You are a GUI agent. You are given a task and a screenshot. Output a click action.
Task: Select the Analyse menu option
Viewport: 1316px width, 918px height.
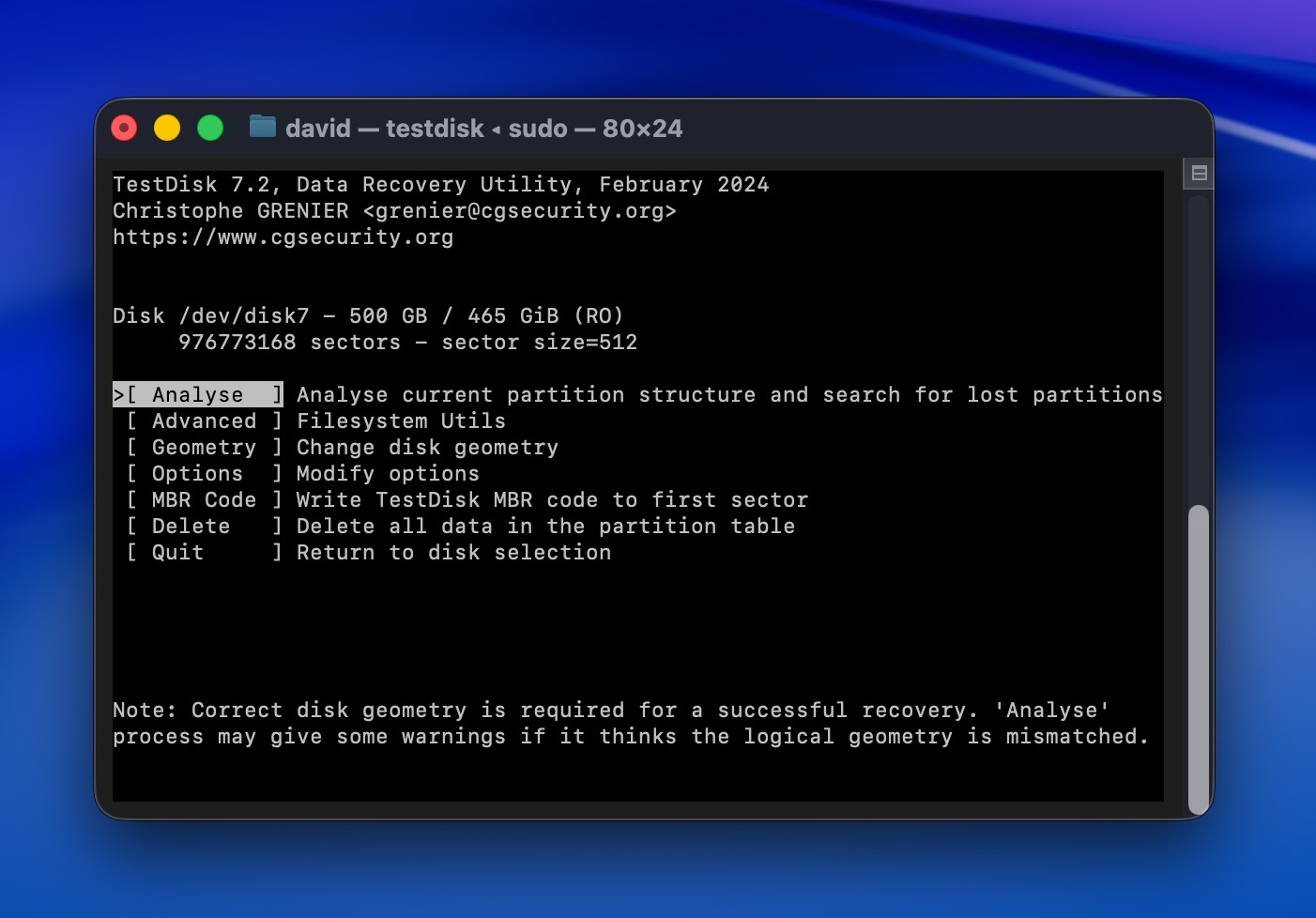(197, 394)
